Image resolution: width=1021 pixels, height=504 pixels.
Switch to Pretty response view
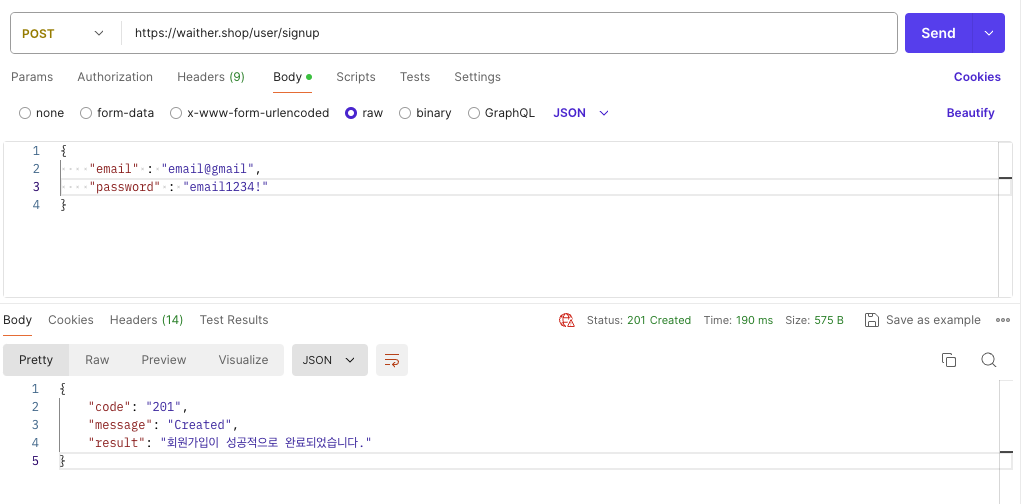tap(36, 360)
